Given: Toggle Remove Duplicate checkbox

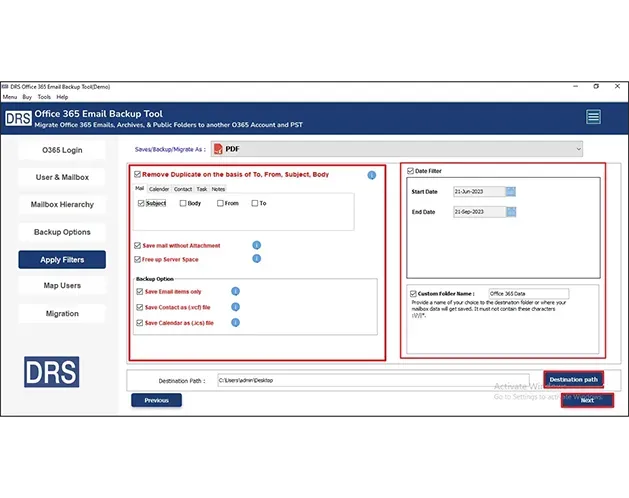Looking at the screenshot, I should point(137,174).
